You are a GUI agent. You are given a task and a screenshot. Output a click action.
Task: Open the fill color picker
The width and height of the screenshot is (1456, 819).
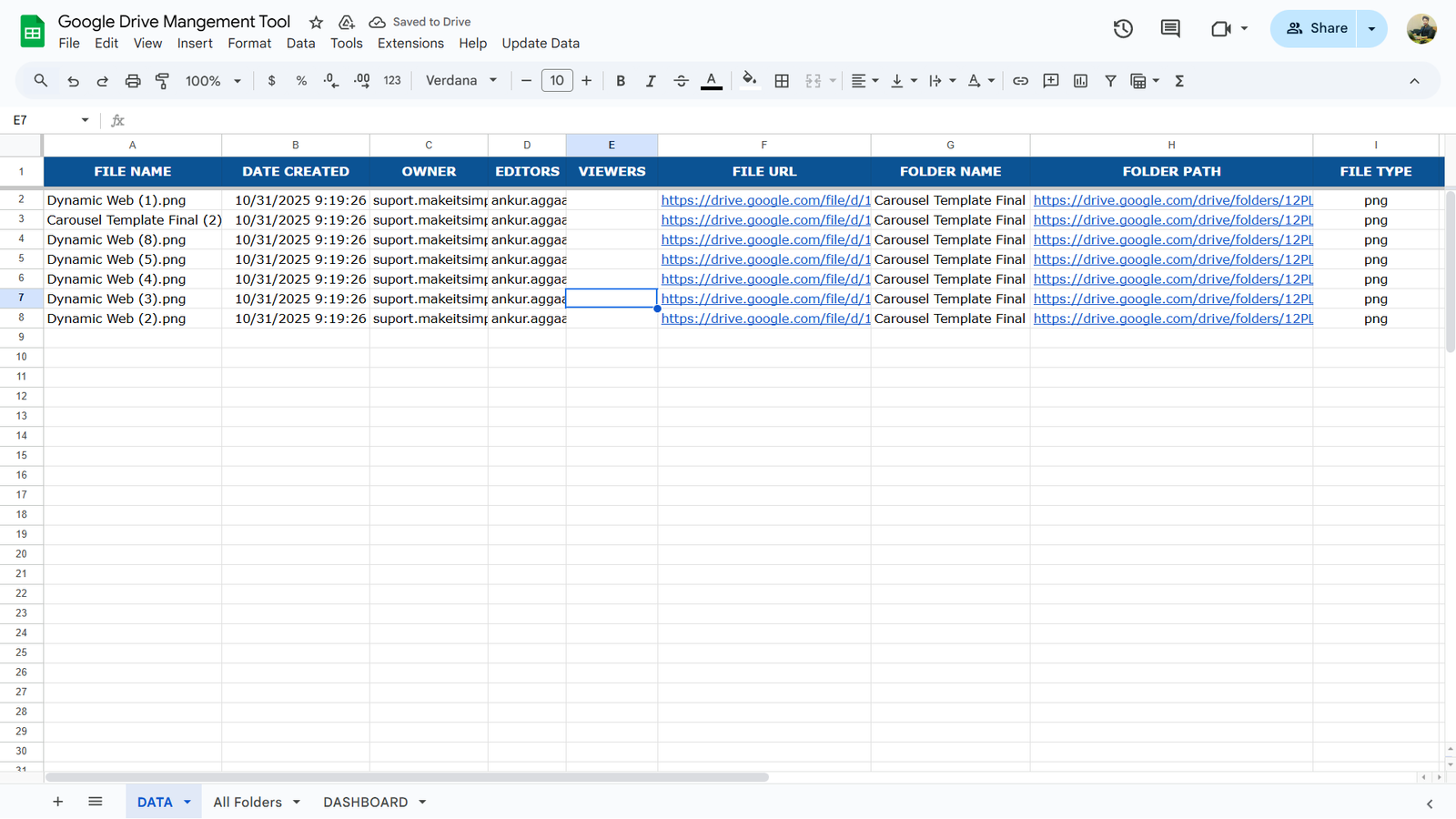click(749, 81)
